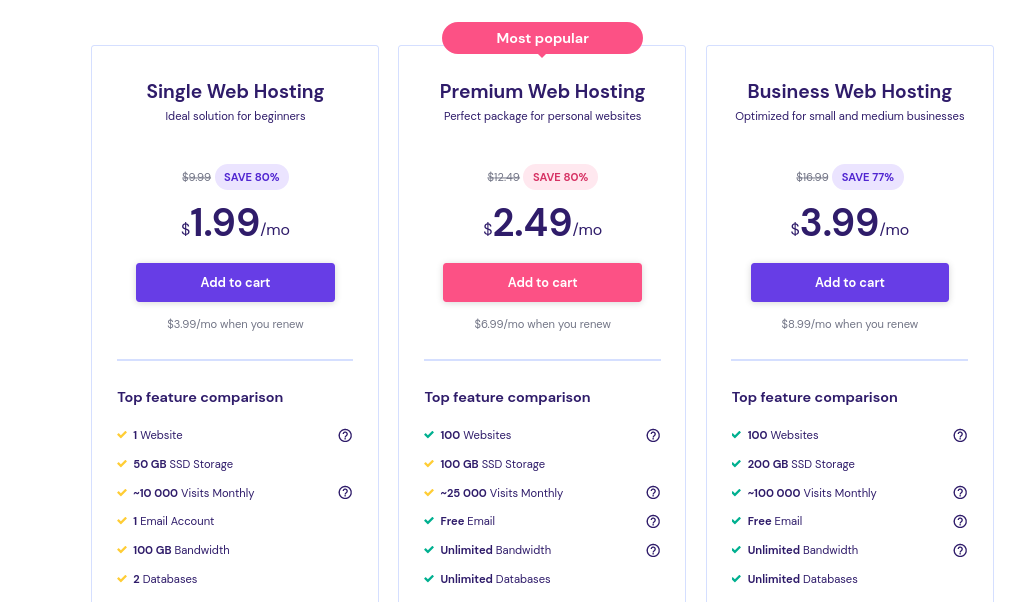Select the Premium Web Hosting title

(542, 91)
